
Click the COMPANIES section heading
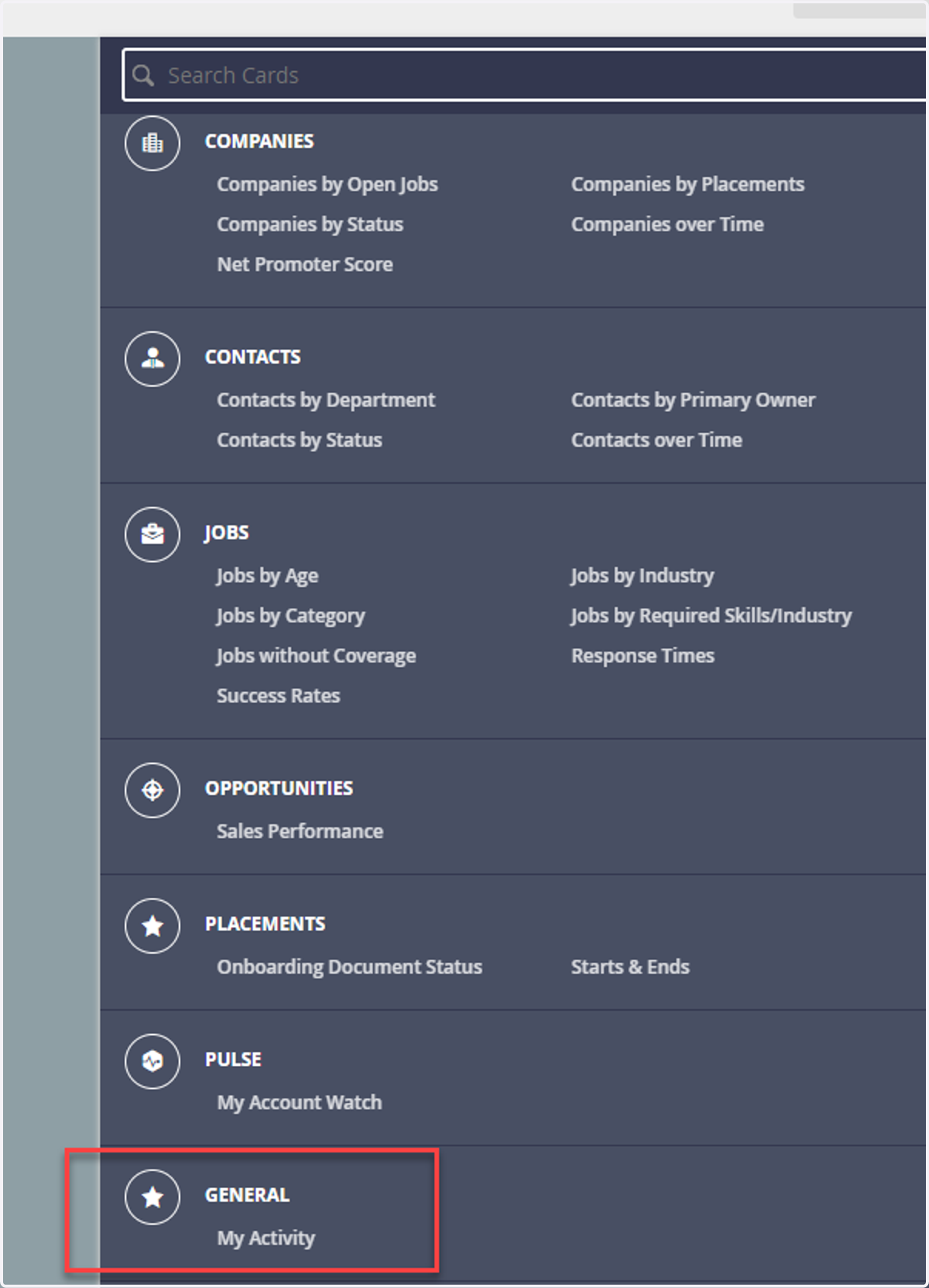[x=259, y=142]
